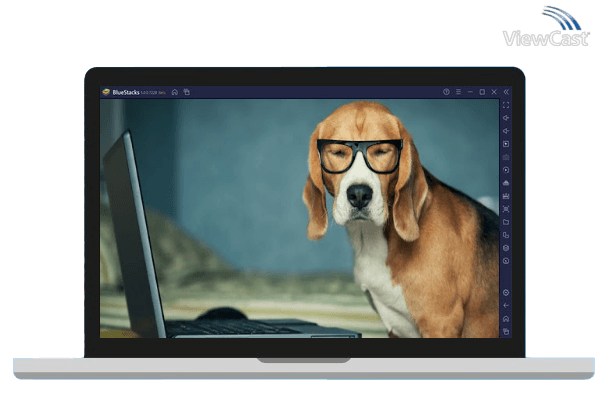Open settings gear icon near sidebar bottom
Image resolution: width=602 pixels, height=414 pixels.
(x=506, y=293)
